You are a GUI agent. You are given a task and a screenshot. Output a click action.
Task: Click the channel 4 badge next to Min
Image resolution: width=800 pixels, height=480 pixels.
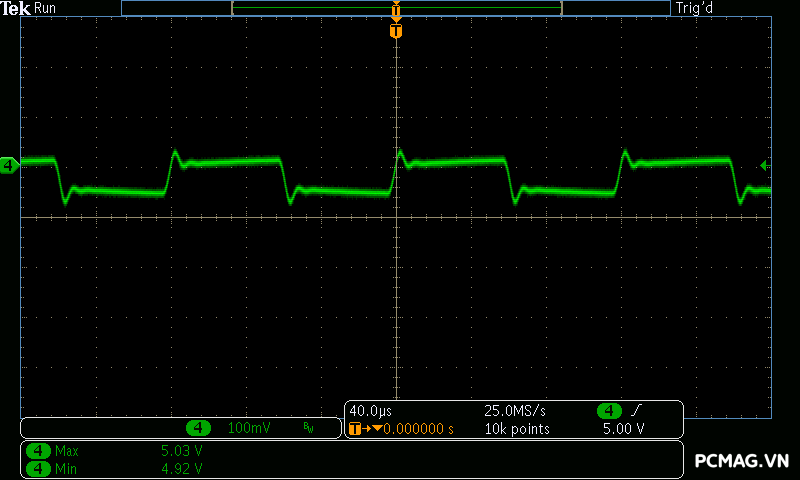click(x=38, y=467)
